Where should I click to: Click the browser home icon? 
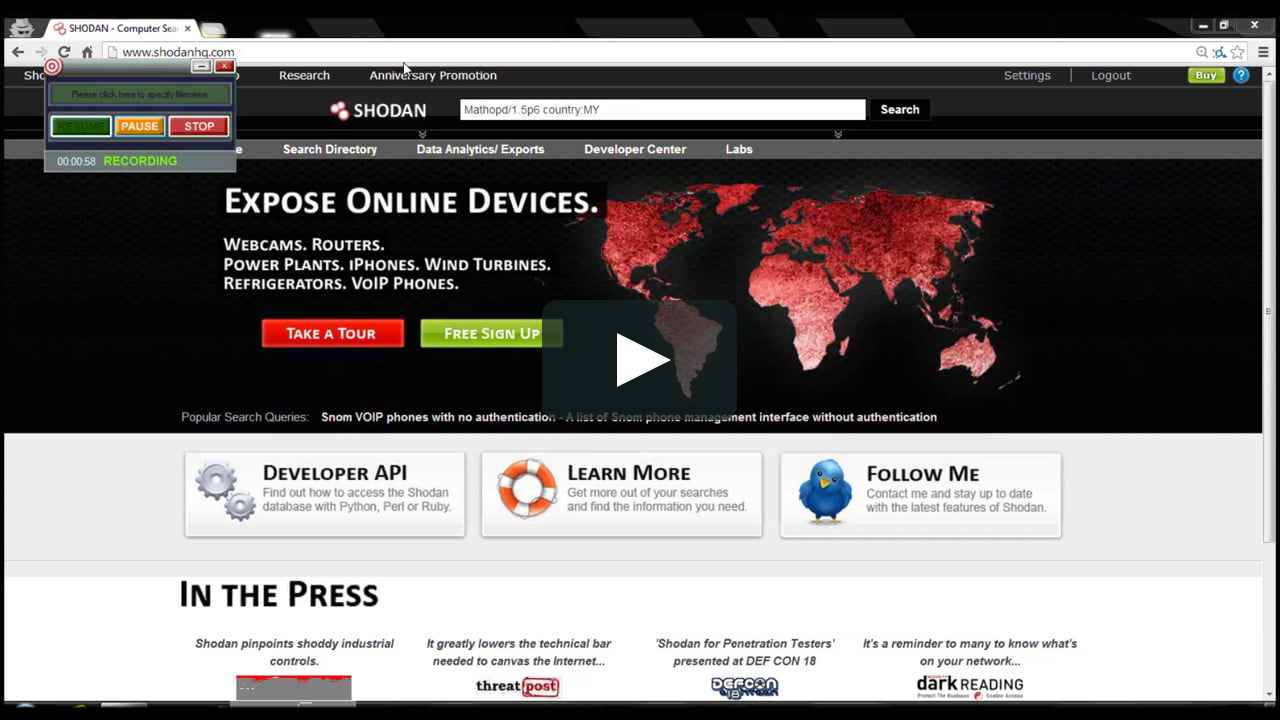coord(87,52)
